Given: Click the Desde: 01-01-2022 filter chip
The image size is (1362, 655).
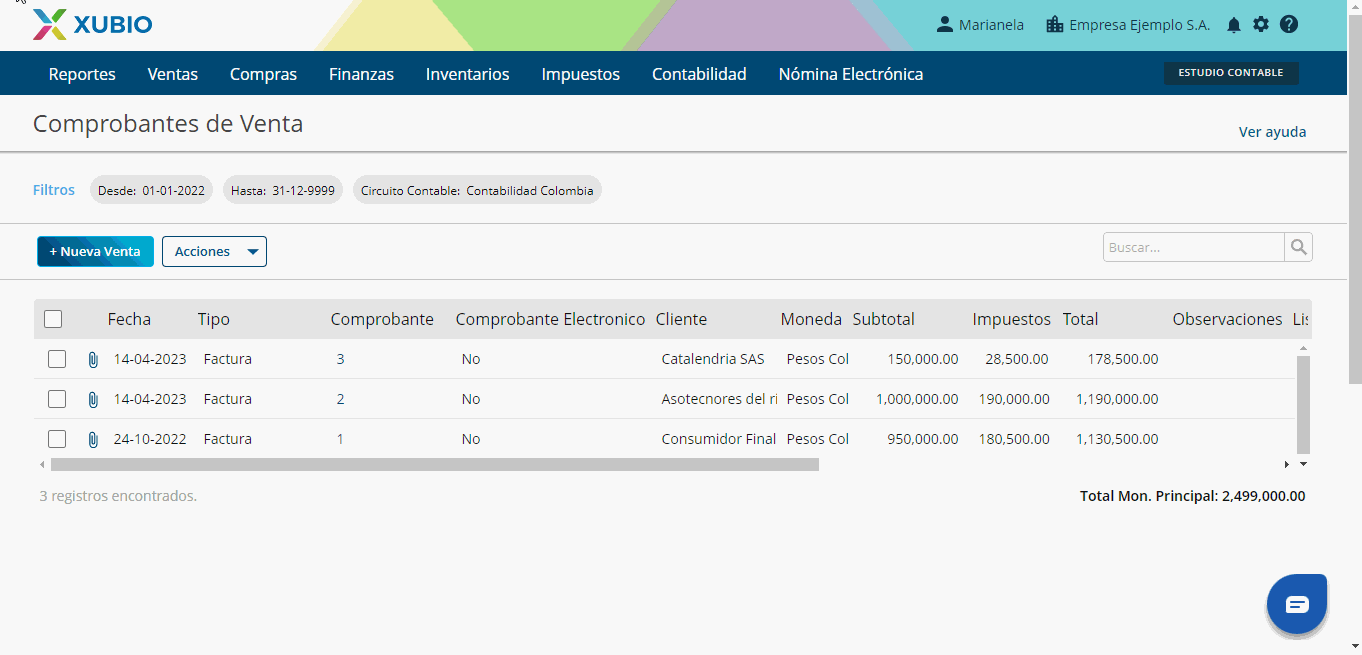Looking at the screenshot, I should tap(151, 190).
